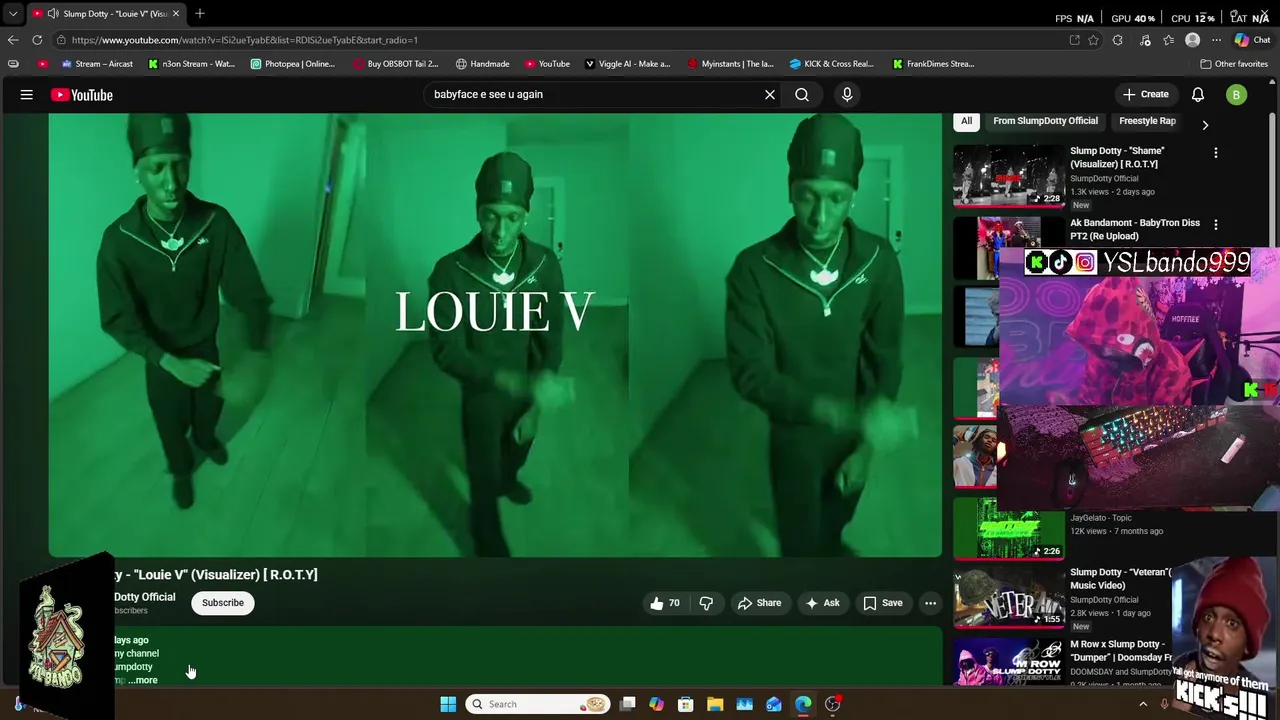
Task: Open File Explorer from the taskbar
Action: tap(715, 704)
